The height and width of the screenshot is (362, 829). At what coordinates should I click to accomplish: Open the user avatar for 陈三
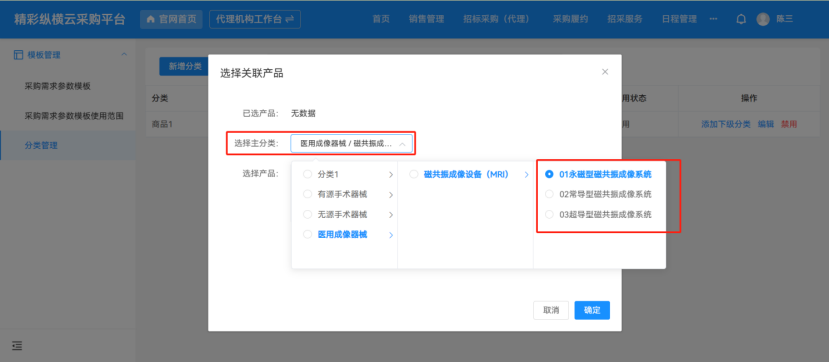[x=763, y=19]
